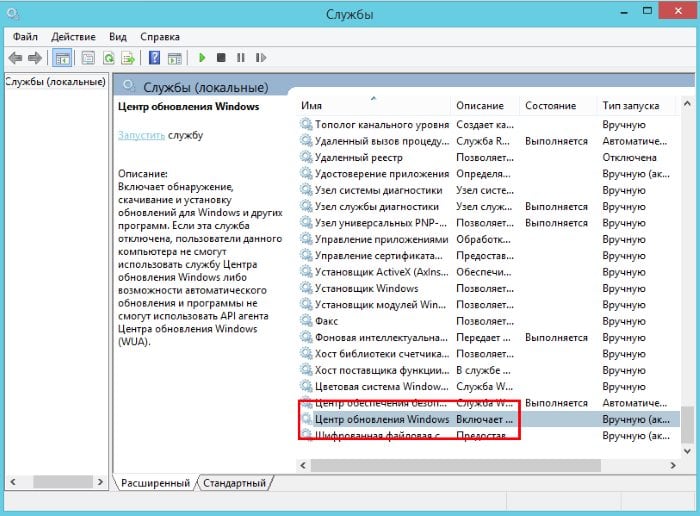This screenshot has width=700, height=516.
Task: Sort by the Тип запуска column header
Action: click(630, 105)
